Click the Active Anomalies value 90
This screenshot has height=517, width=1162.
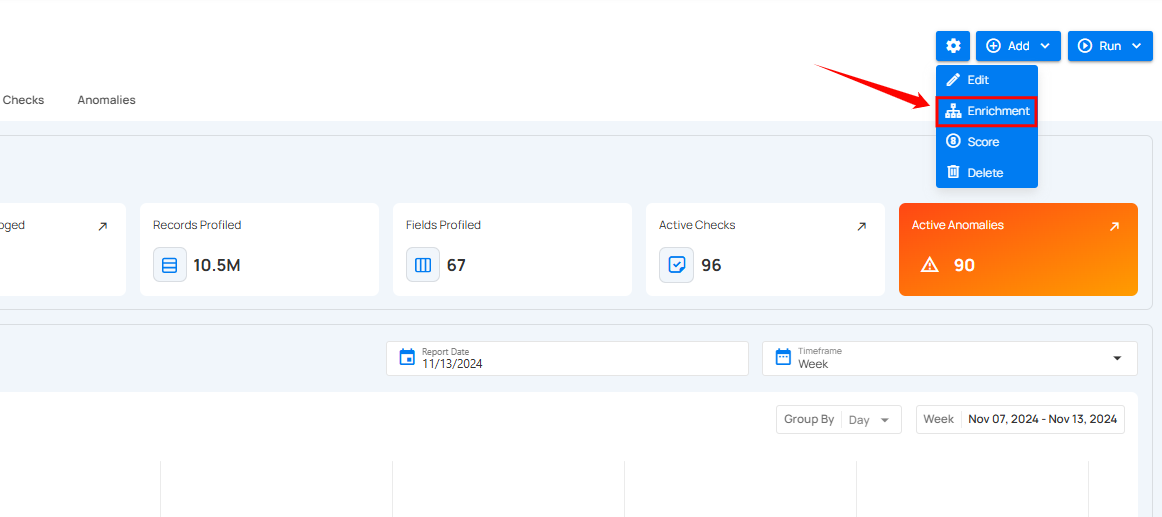point(964,265)
